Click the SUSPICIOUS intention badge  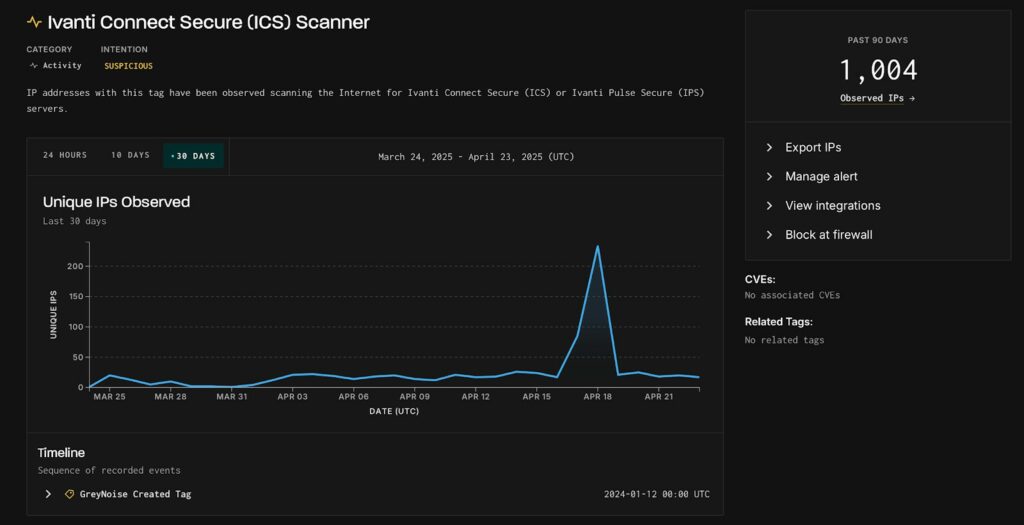click(128, 66)
